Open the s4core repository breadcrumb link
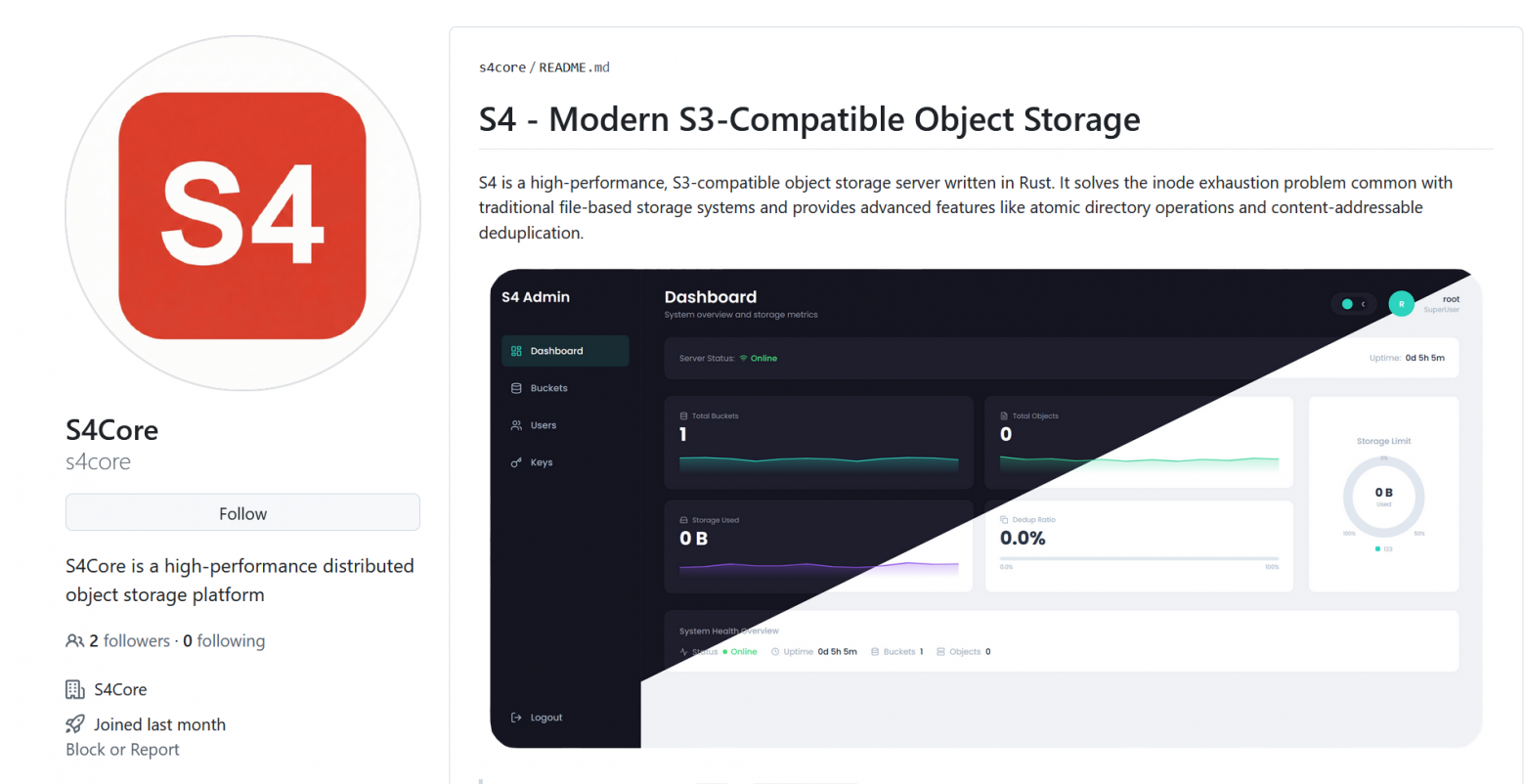Screen dimensions: 1525x784 coord(501,67)
